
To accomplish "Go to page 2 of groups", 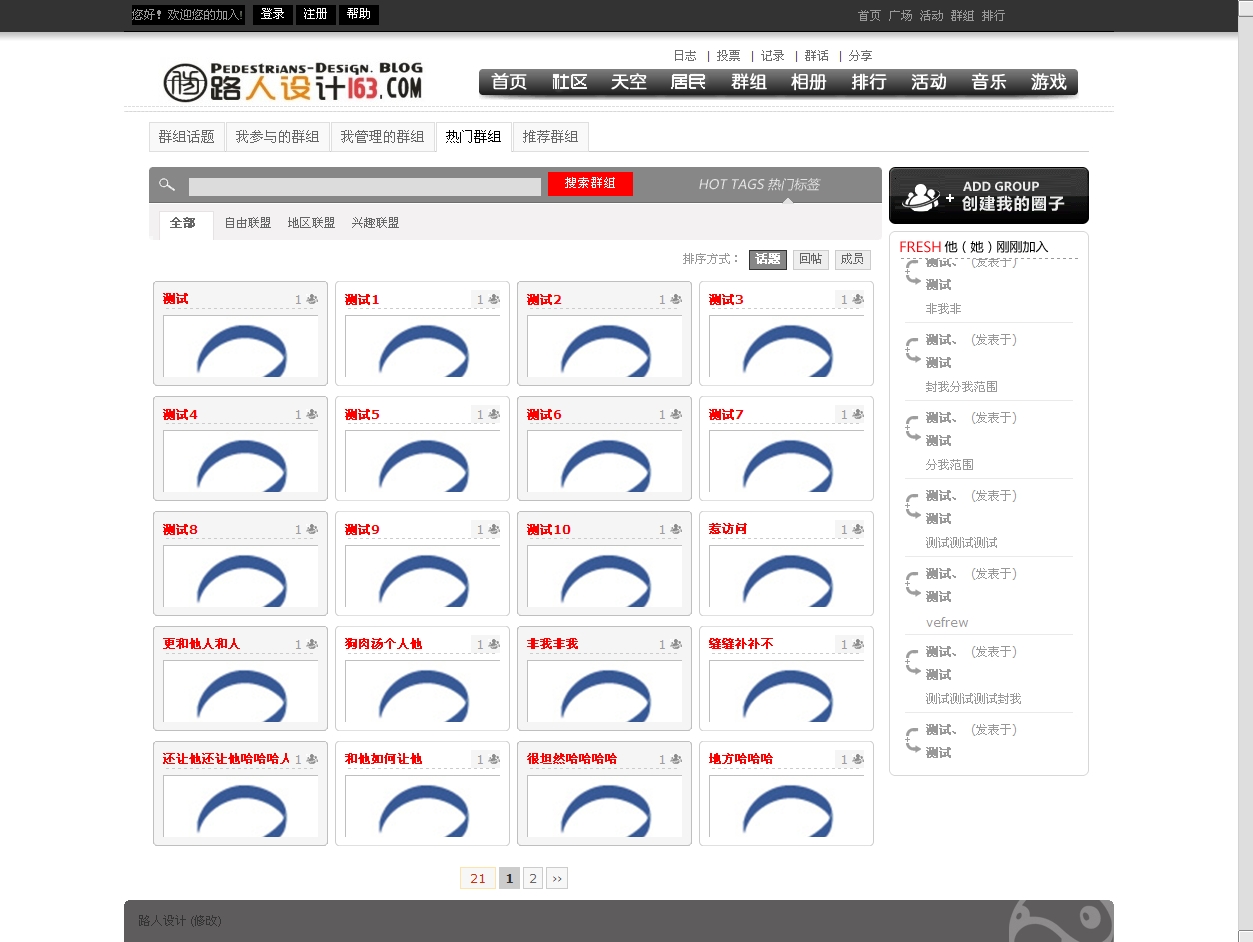I will 533,878.
